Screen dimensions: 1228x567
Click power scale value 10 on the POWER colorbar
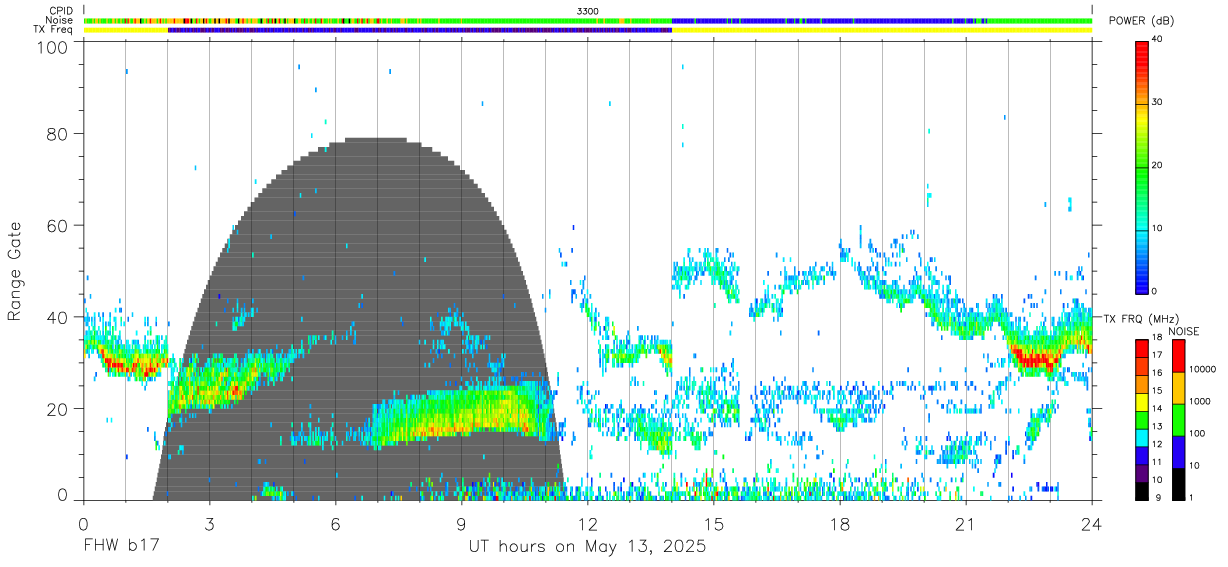tap(1158, 229)
